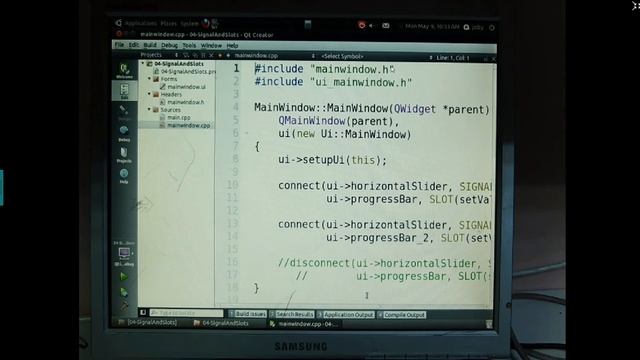Open the File menu
Viewport: 640px width, 360px height.
pyautogui.click(x=119, y=44)
